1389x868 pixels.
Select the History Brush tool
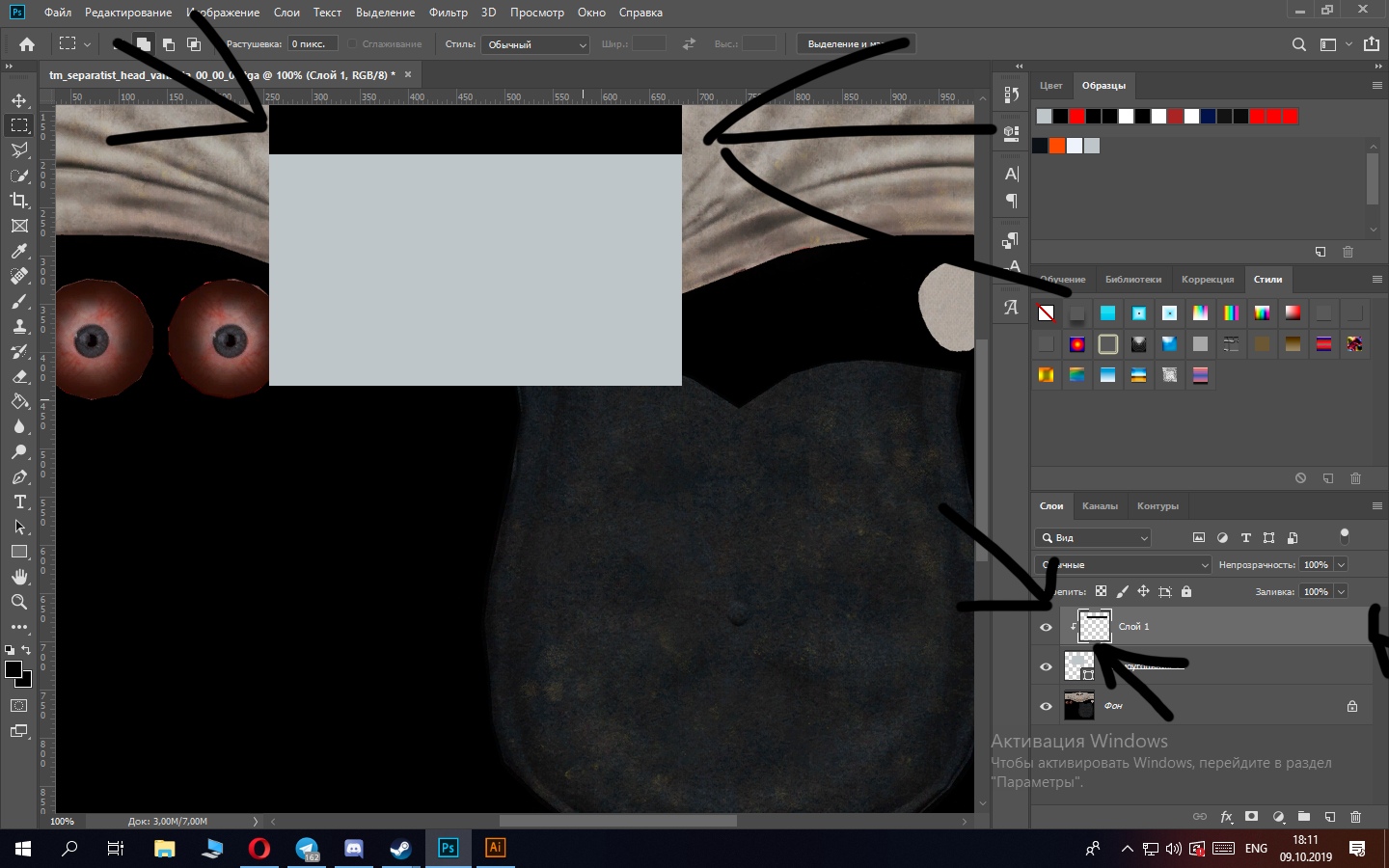tap(19, 351)
